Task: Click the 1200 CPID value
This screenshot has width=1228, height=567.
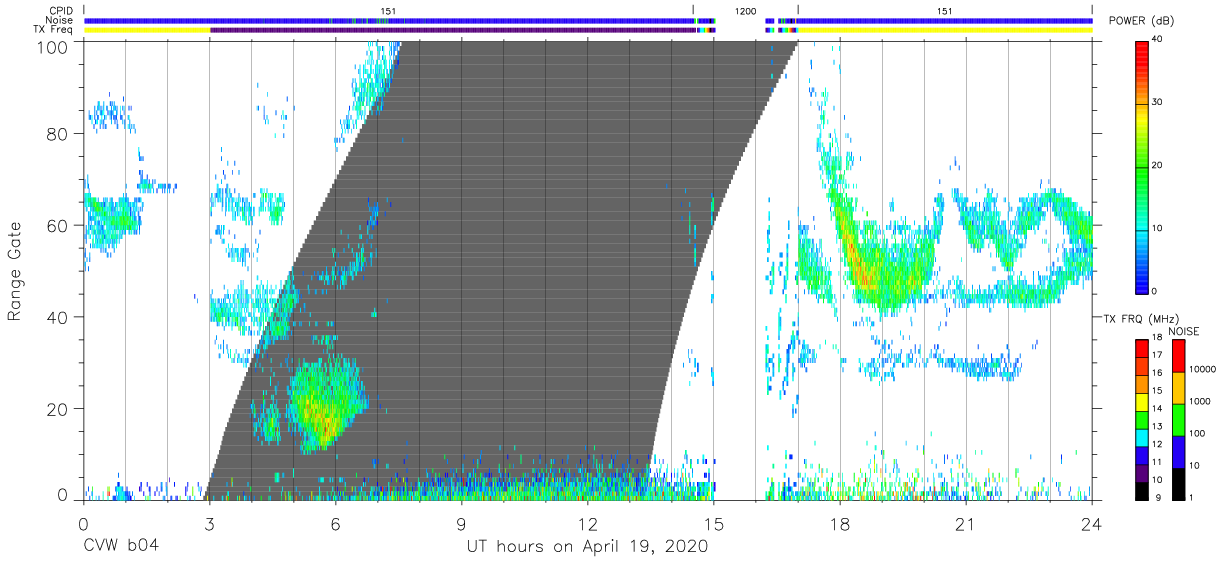Action: coord(744,11)
